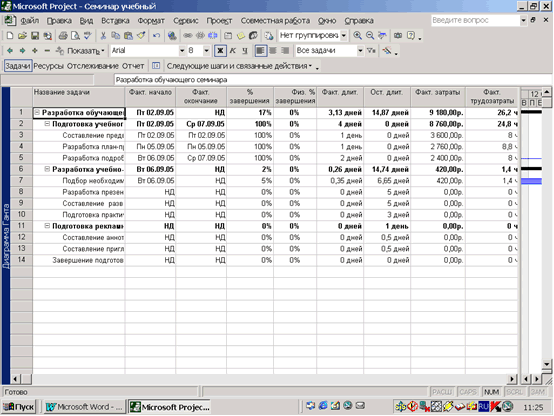Switch to Microsoft Word taskbar button
This screenshot has height=416, width=554.
tap(84, 407)
